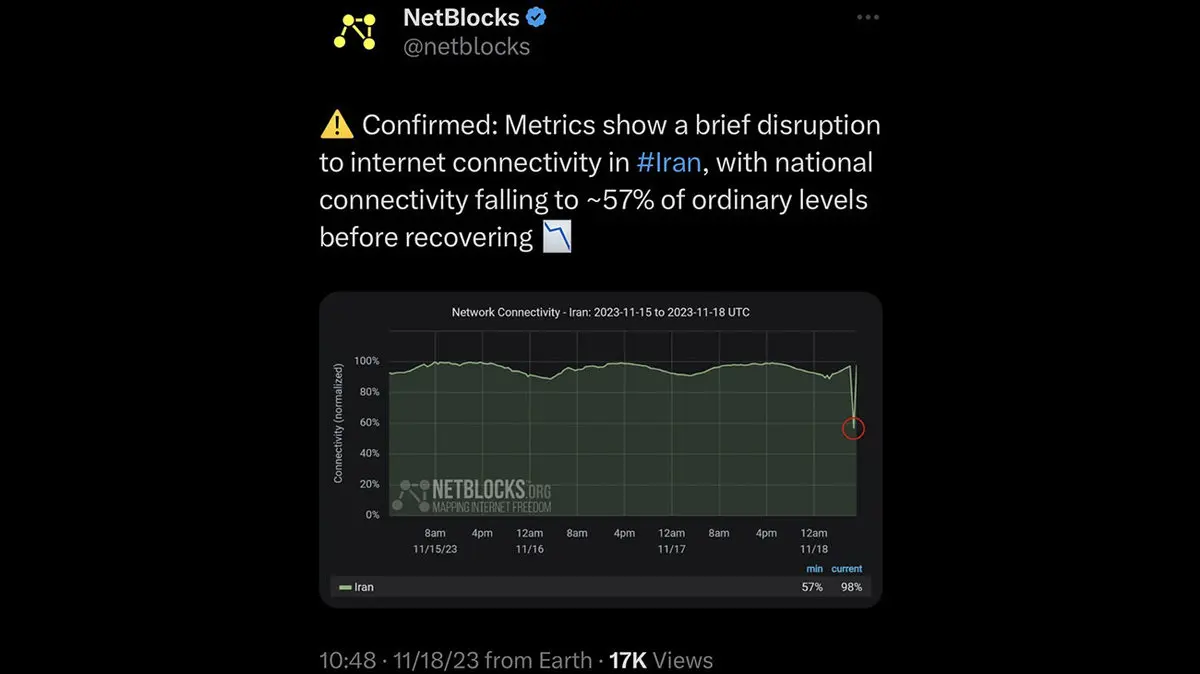Open the @netblocks handle link
The image size is (1200, 674).
point(466,46)
